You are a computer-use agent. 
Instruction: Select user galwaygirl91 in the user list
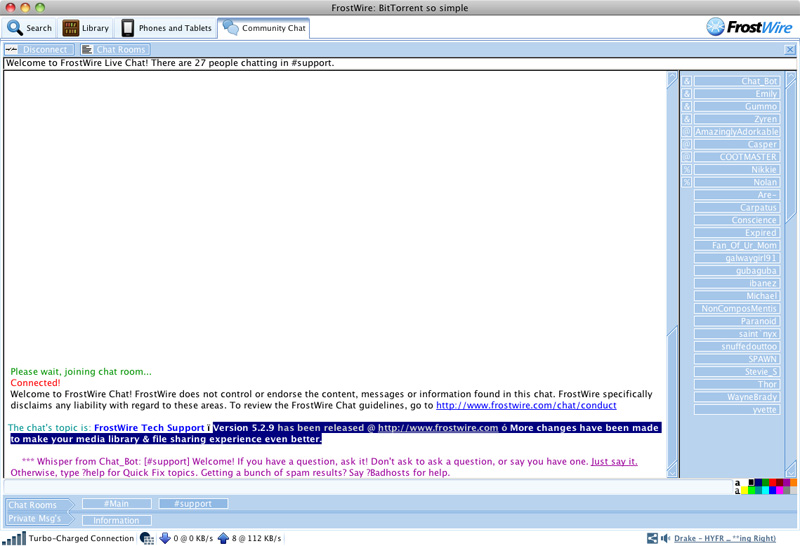737,258
